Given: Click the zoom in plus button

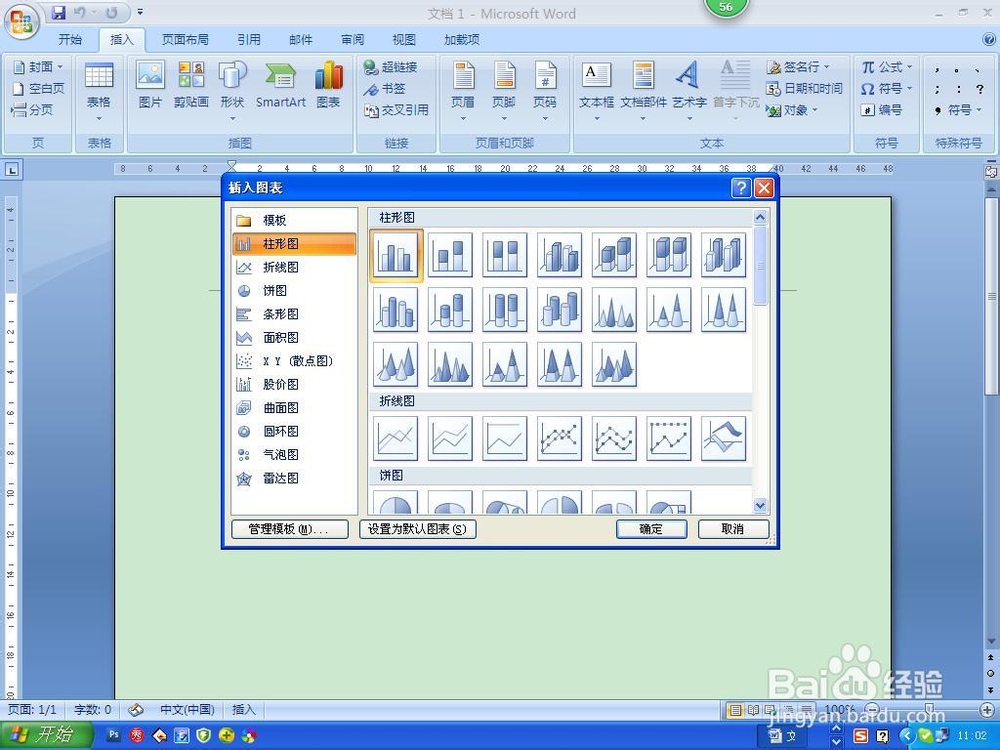Looking at the screenshot, I should 987,709.
